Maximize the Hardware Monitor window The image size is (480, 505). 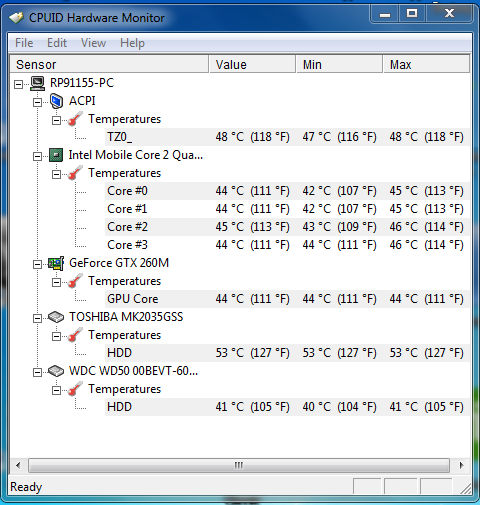click(412, 14)
